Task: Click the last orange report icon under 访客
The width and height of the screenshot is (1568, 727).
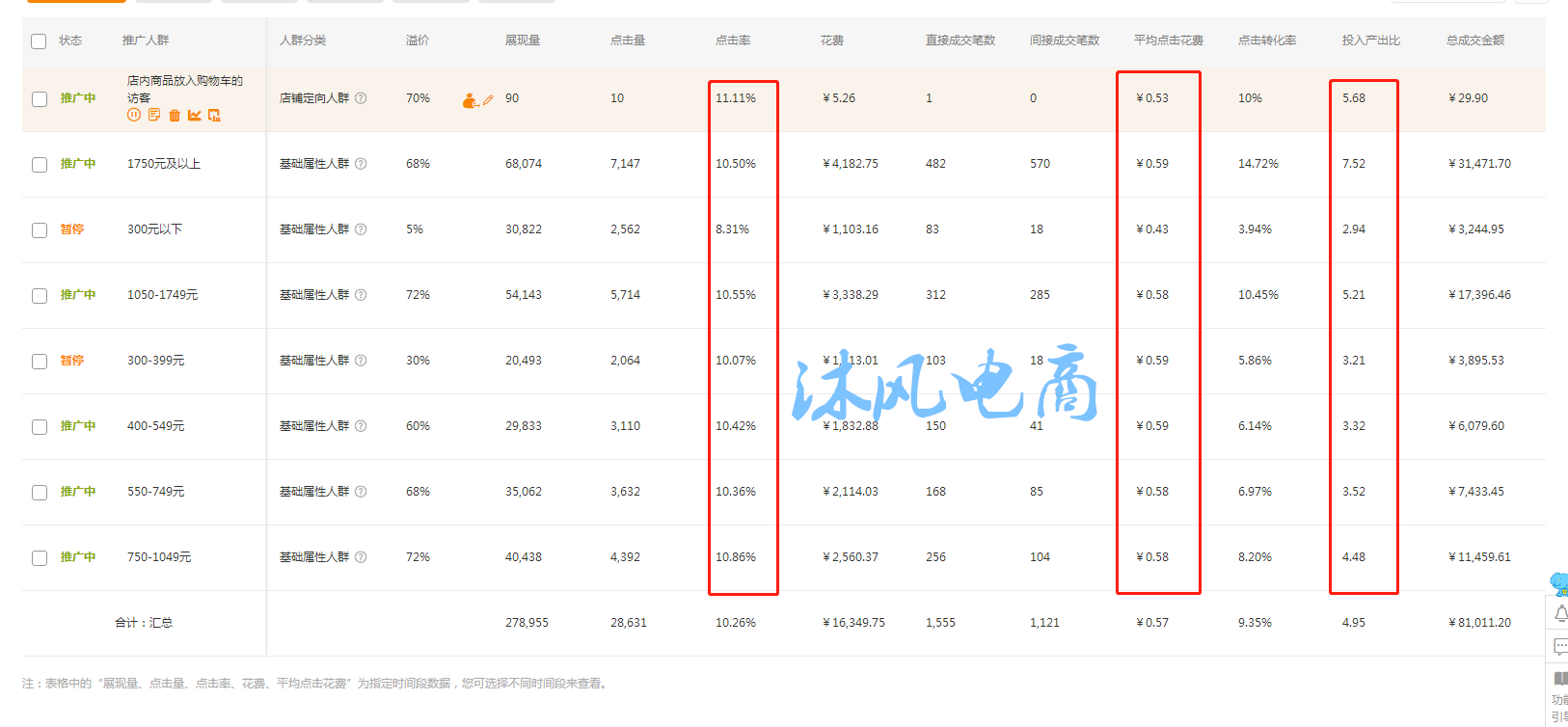Action: (214, 115)
